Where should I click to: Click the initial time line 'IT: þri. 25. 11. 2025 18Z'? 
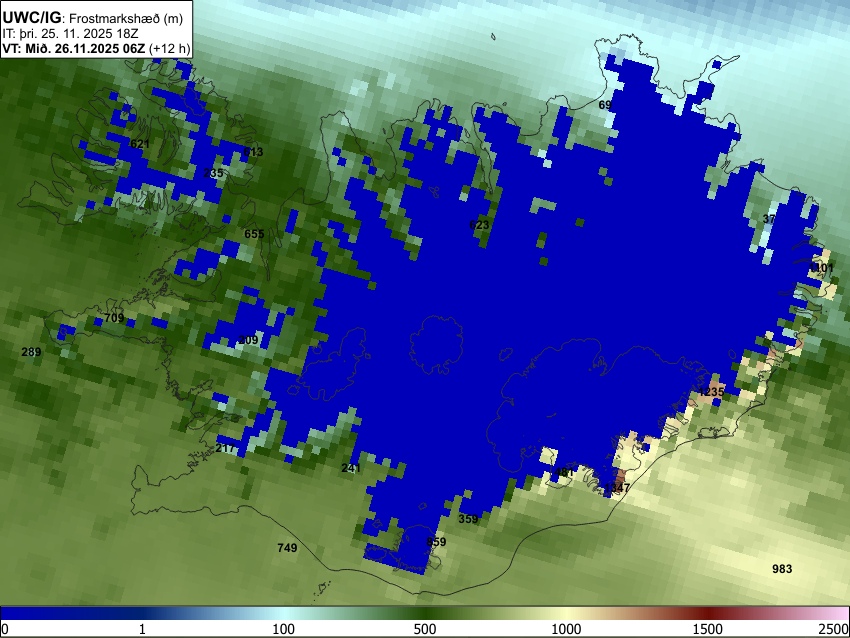click(70, 34)
